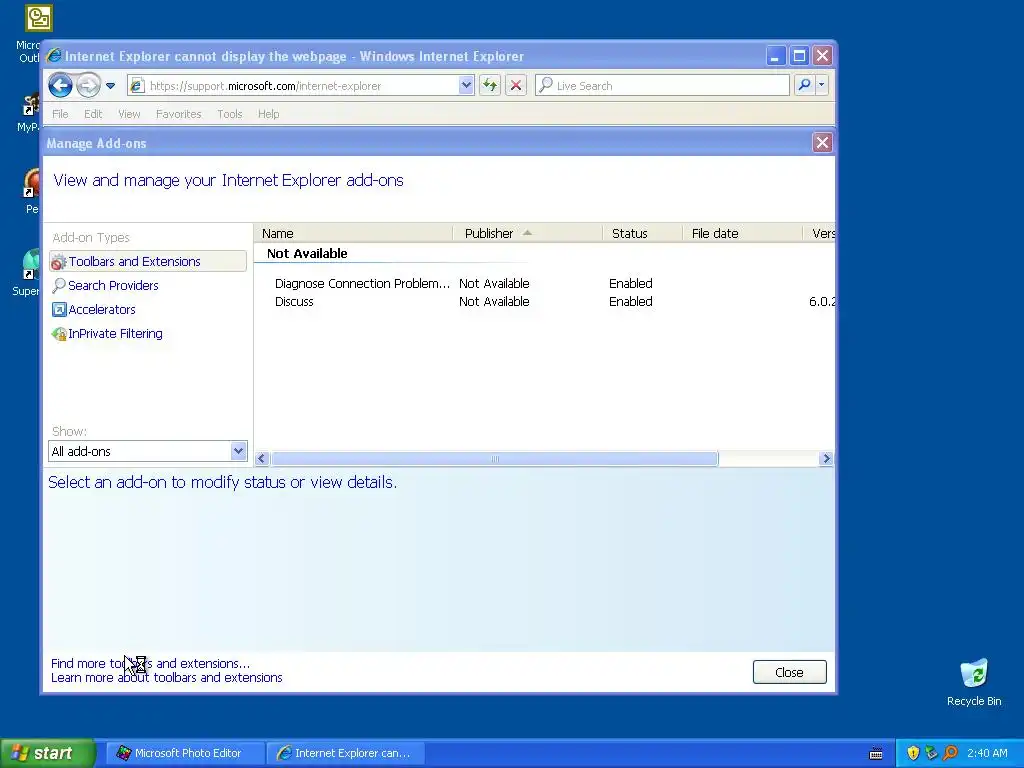Select the Diagnose Connection Problem add-on row
1024x768 pixels.
(545, 283)
